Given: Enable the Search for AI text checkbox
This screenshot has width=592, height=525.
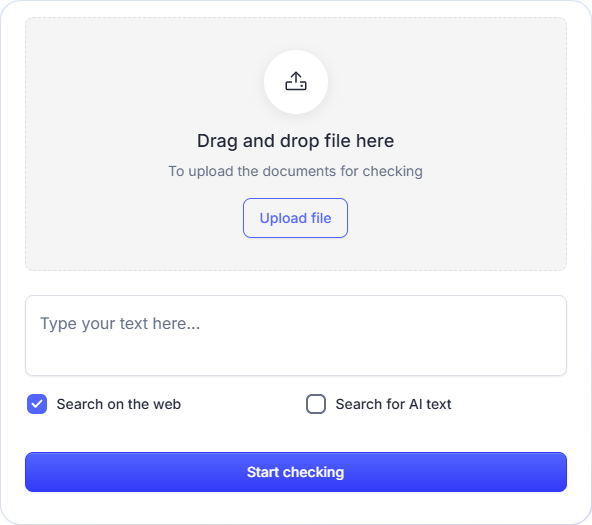Looking at the screenshot, I should tap(316, 404).
